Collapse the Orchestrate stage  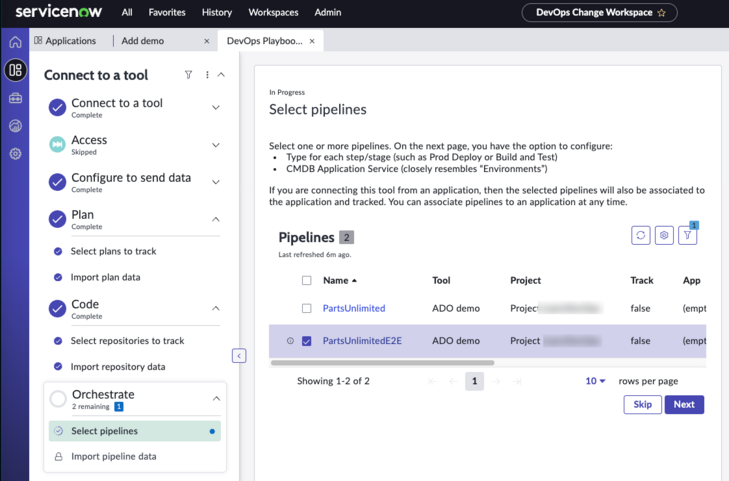pyautogui.click(x=216, y=399)
